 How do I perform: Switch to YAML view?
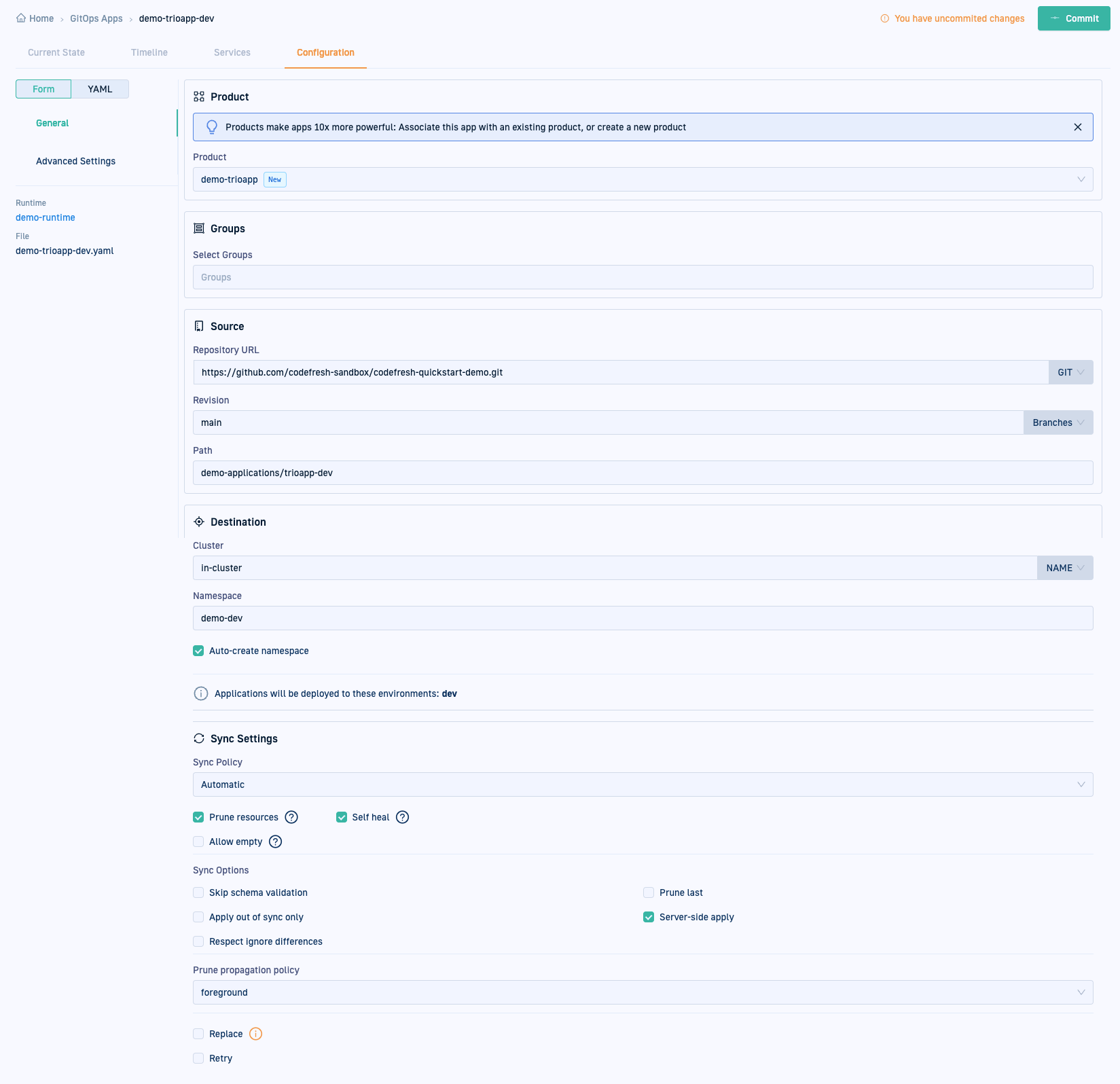pyautogui.click(x=100, y=89)
